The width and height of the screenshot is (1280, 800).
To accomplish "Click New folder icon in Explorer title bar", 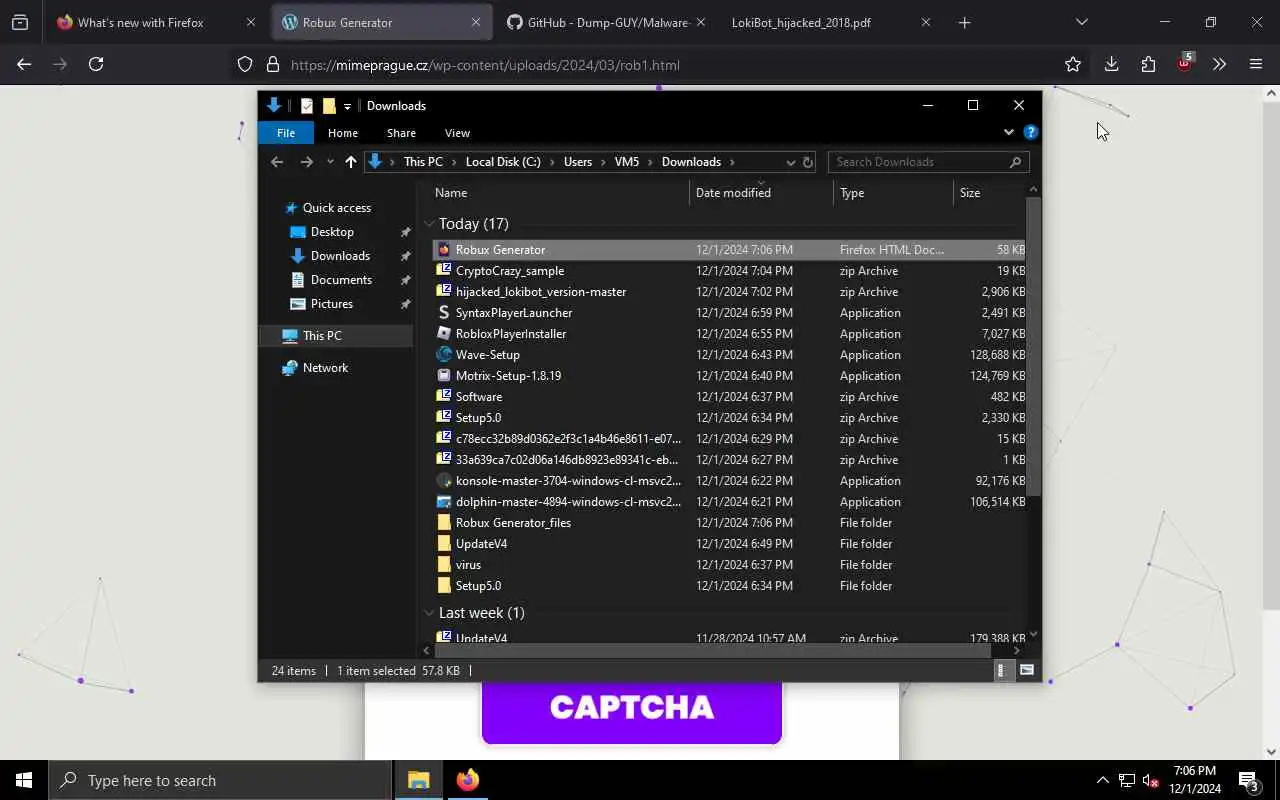I will [x=329, y=106].
